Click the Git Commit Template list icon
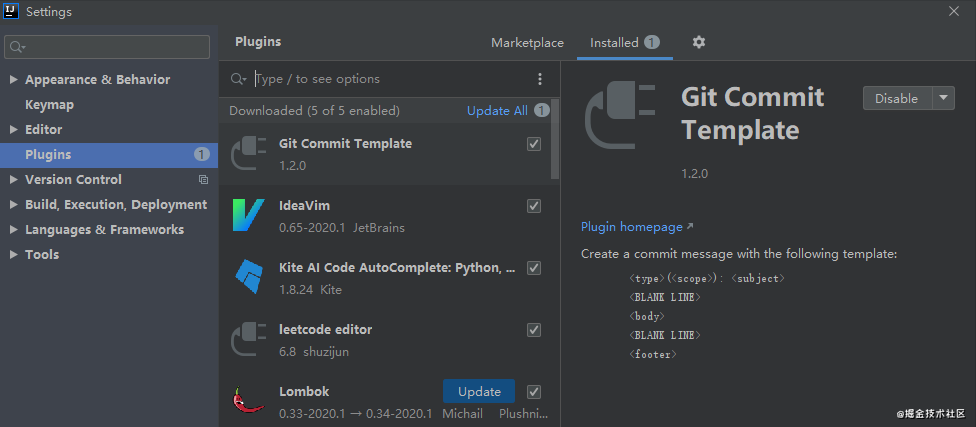 click(248, 153)
